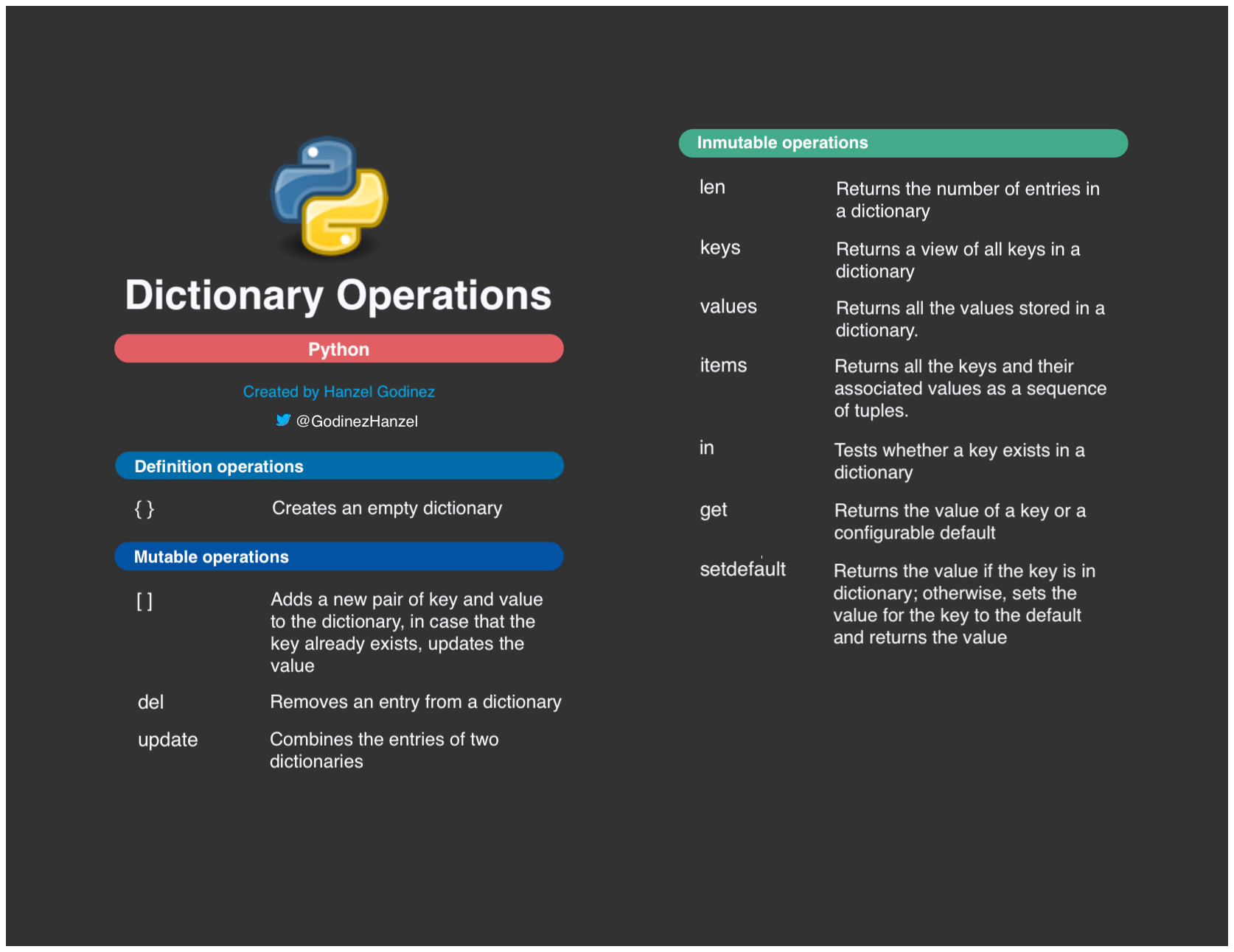Select the Twitter bird icon
The width and height of the screenshot is (1234, 952).
[282, 421]
